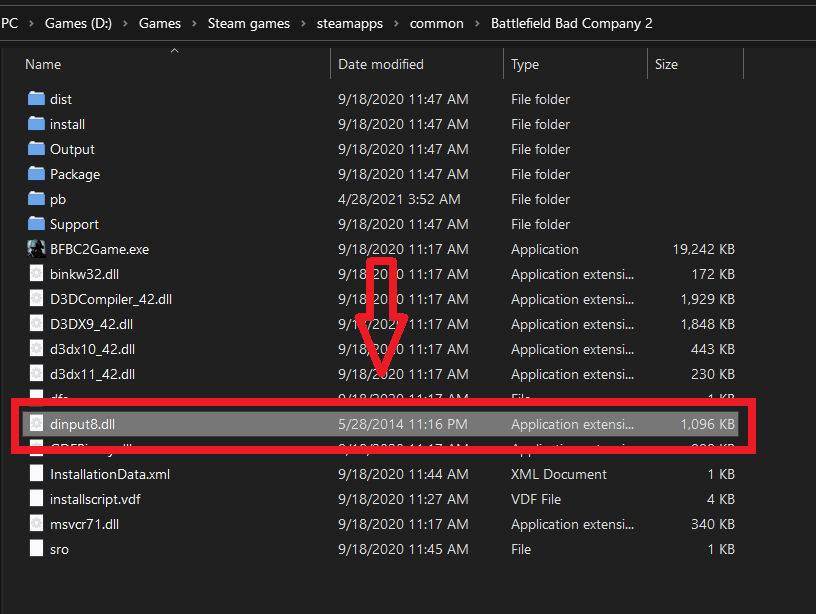Select InstallationData.xml file name
The height and width of the screenshot is (614, 816).
[110, 474]
